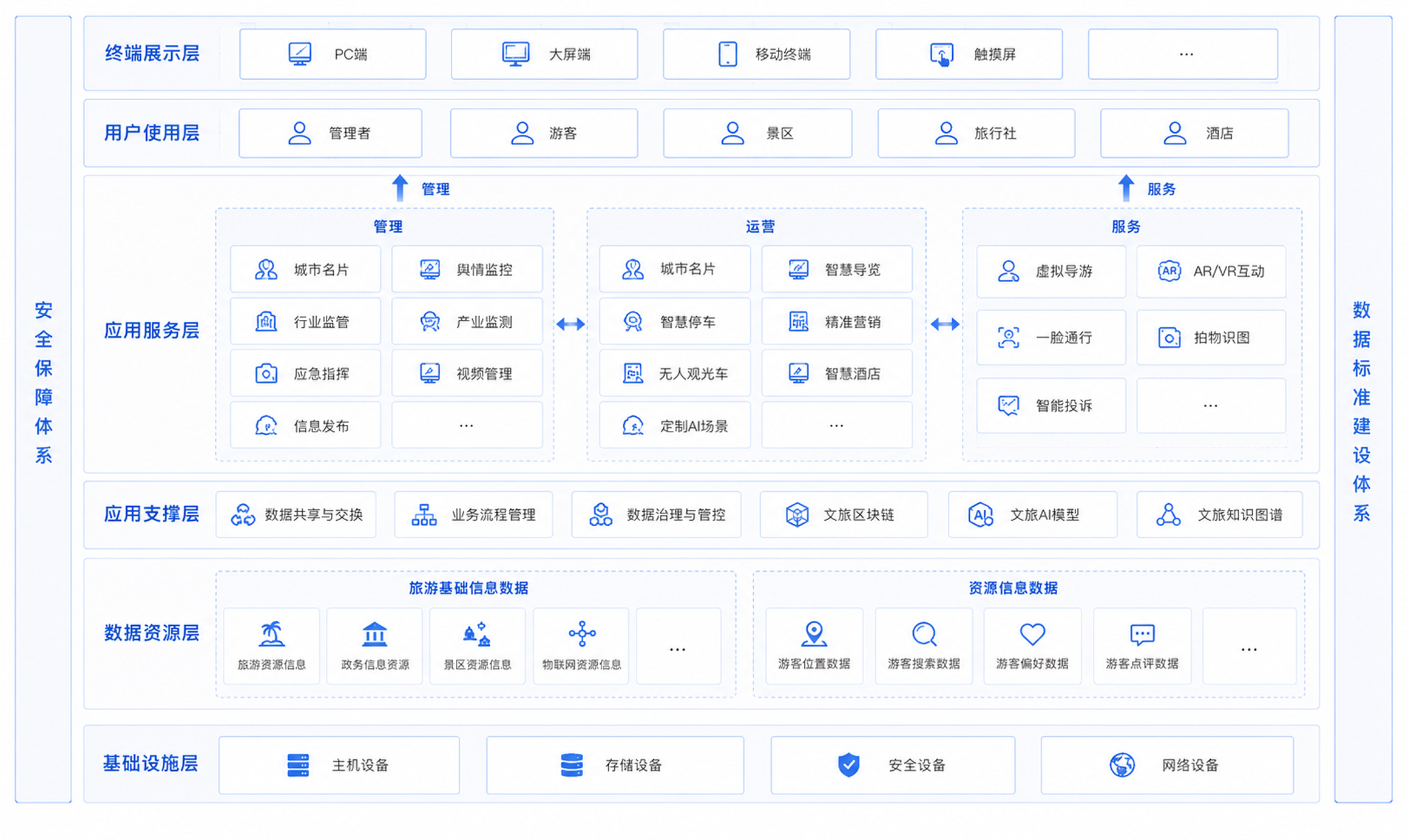Click the 应用服务层 layer title
Image resolution: width=1408 pixels, height=840 pixels.
pyautogui.click(x=152, y=330)
